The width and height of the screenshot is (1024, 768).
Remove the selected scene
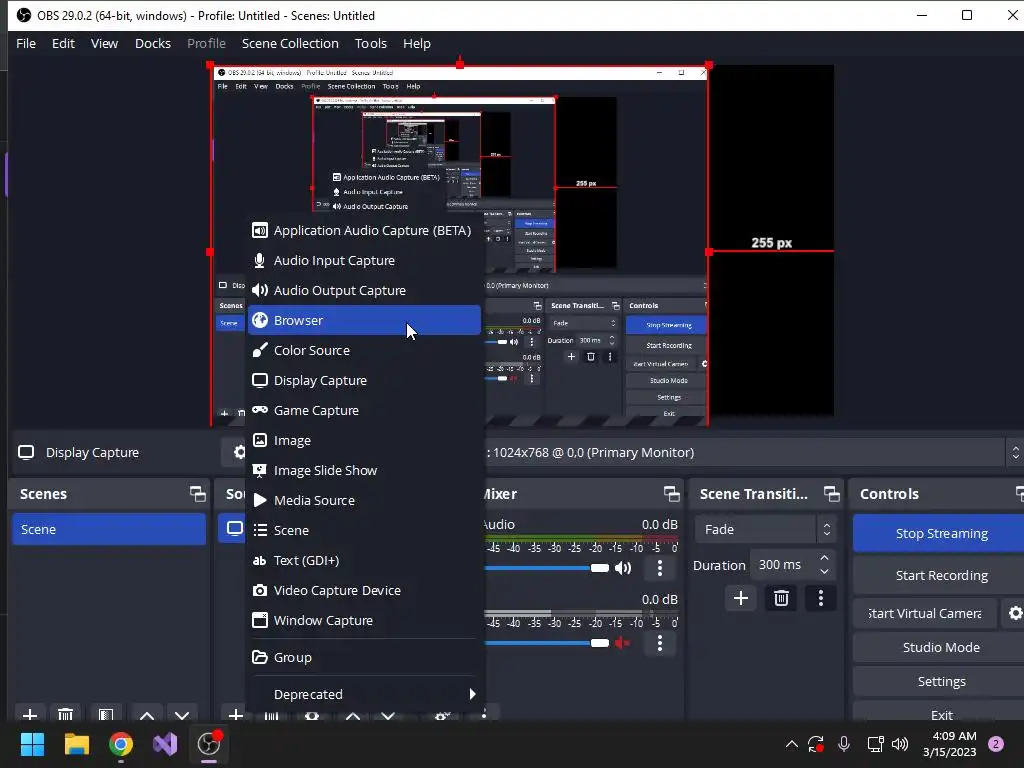(x=65, y=714)
